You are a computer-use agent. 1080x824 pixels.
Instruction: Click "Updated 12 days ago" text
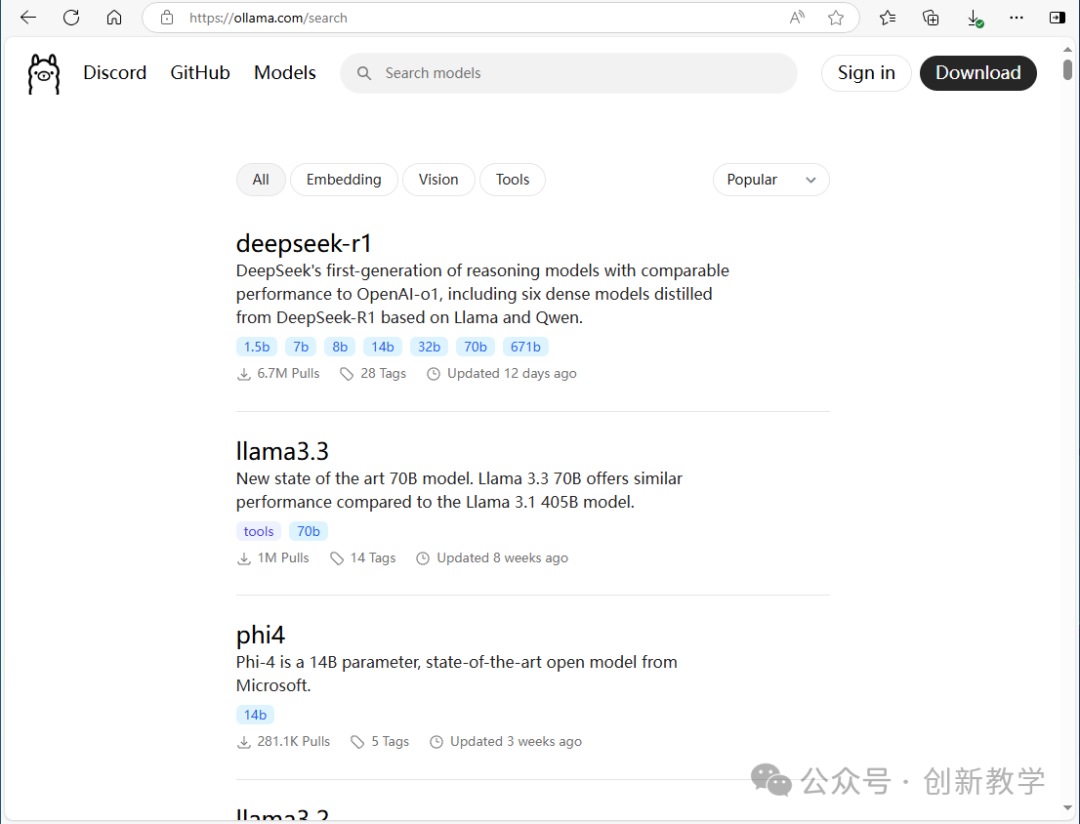(x=512, y=374)
